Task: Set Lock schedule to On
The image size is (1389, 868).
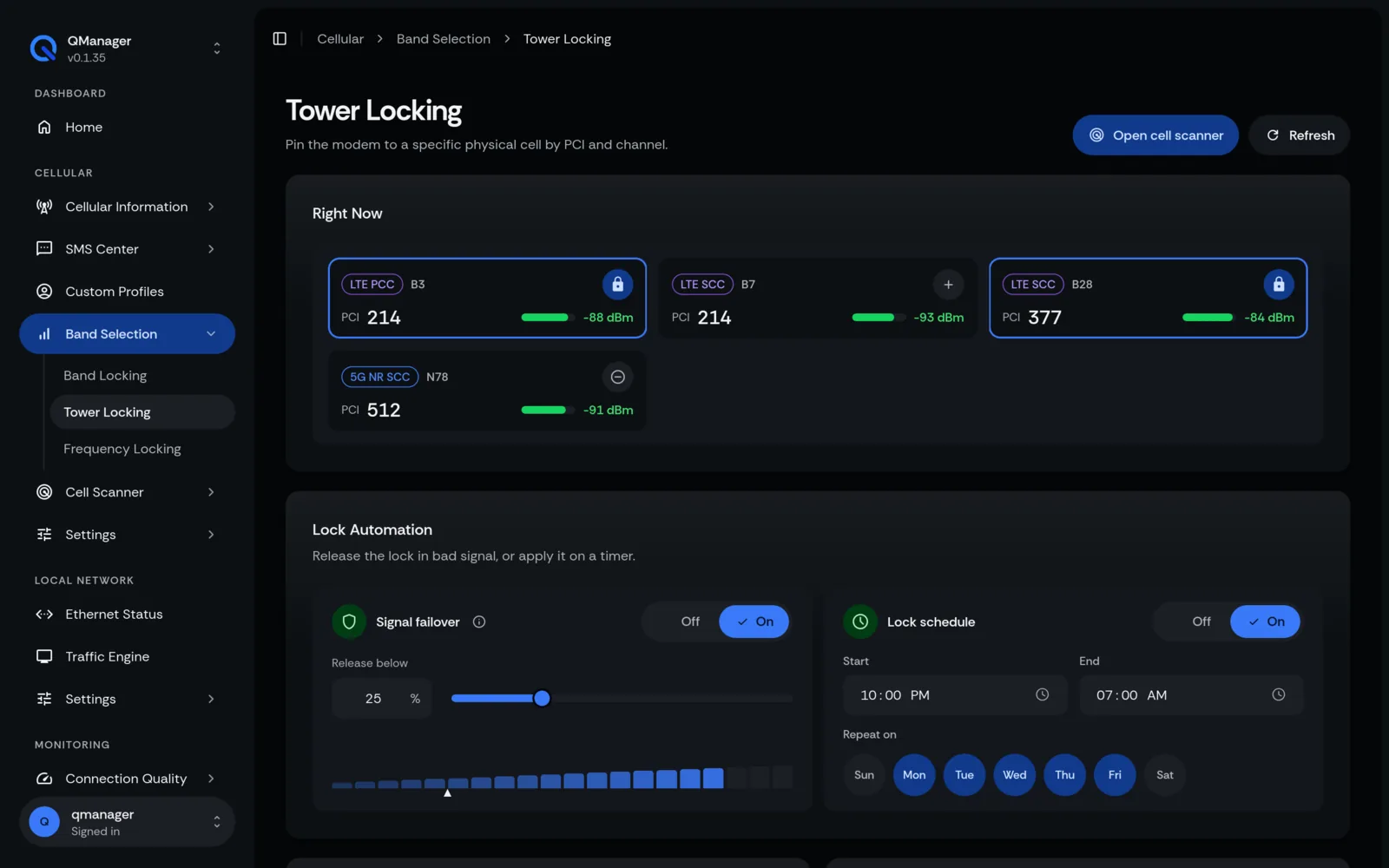Action: pyautogui.click(x=1266, y=621)
